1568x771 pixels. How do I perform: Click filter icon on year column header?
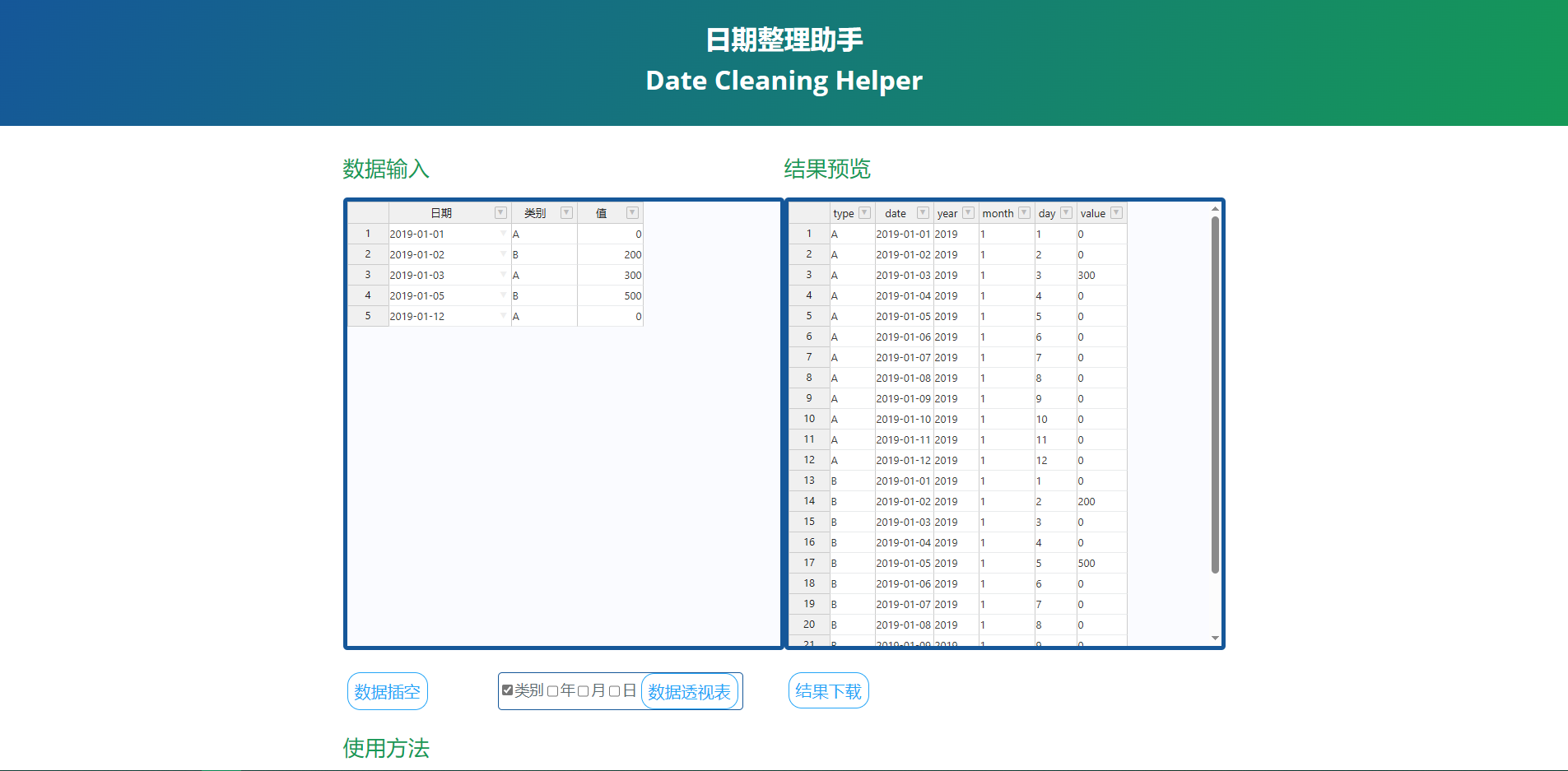(968, 213)
